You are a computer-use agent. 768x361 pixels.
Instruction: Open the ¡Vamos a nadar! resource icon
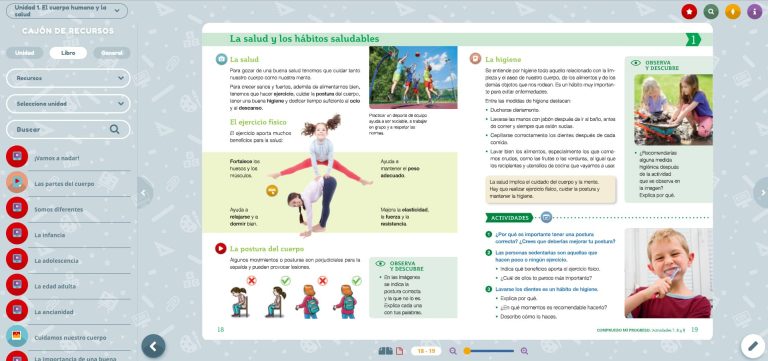17,157
